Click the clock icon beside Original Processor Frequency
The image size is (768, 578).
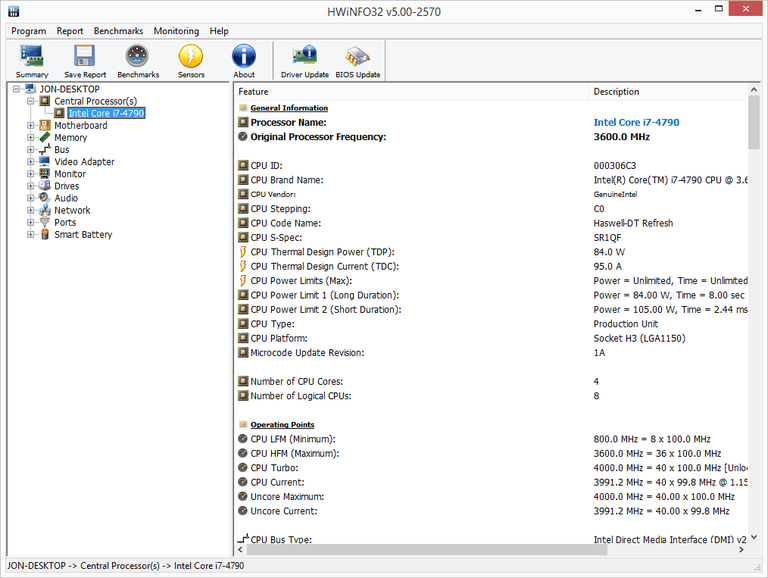tap(243, 136)
